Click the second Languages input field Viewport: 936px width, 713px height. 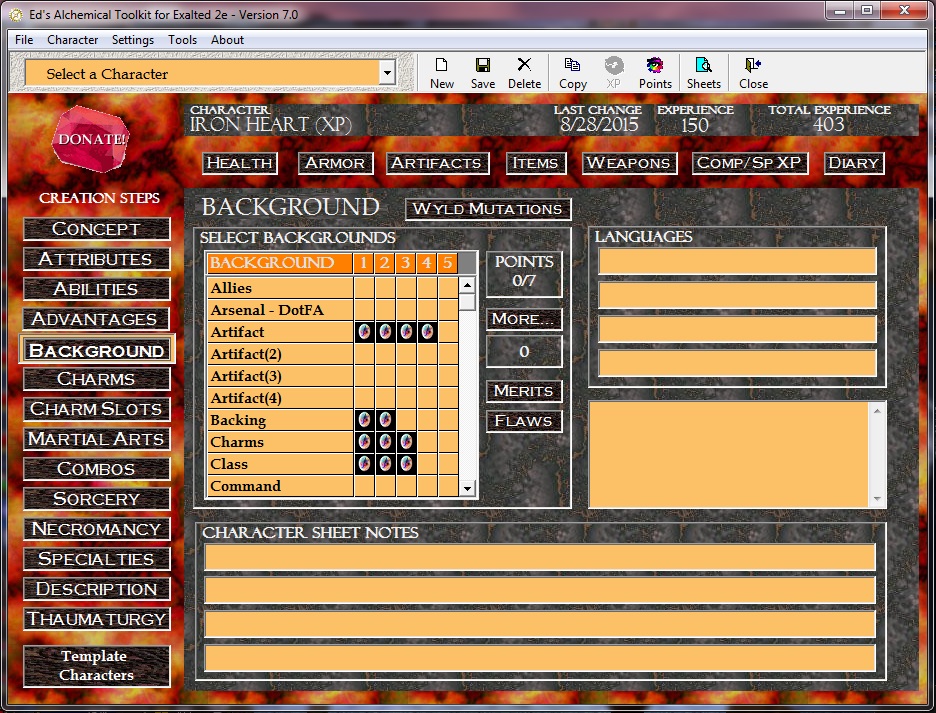pyautogui.click(x=737, y=295)
